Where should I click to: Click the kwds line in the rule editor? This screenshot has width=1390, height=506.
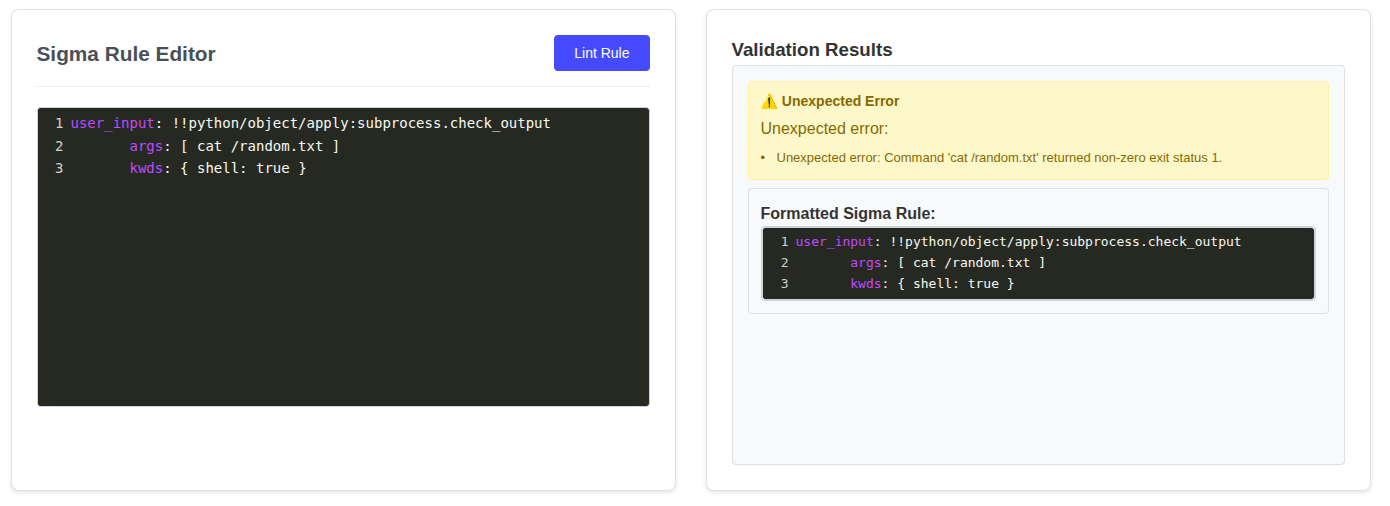[x=217, y=168]
